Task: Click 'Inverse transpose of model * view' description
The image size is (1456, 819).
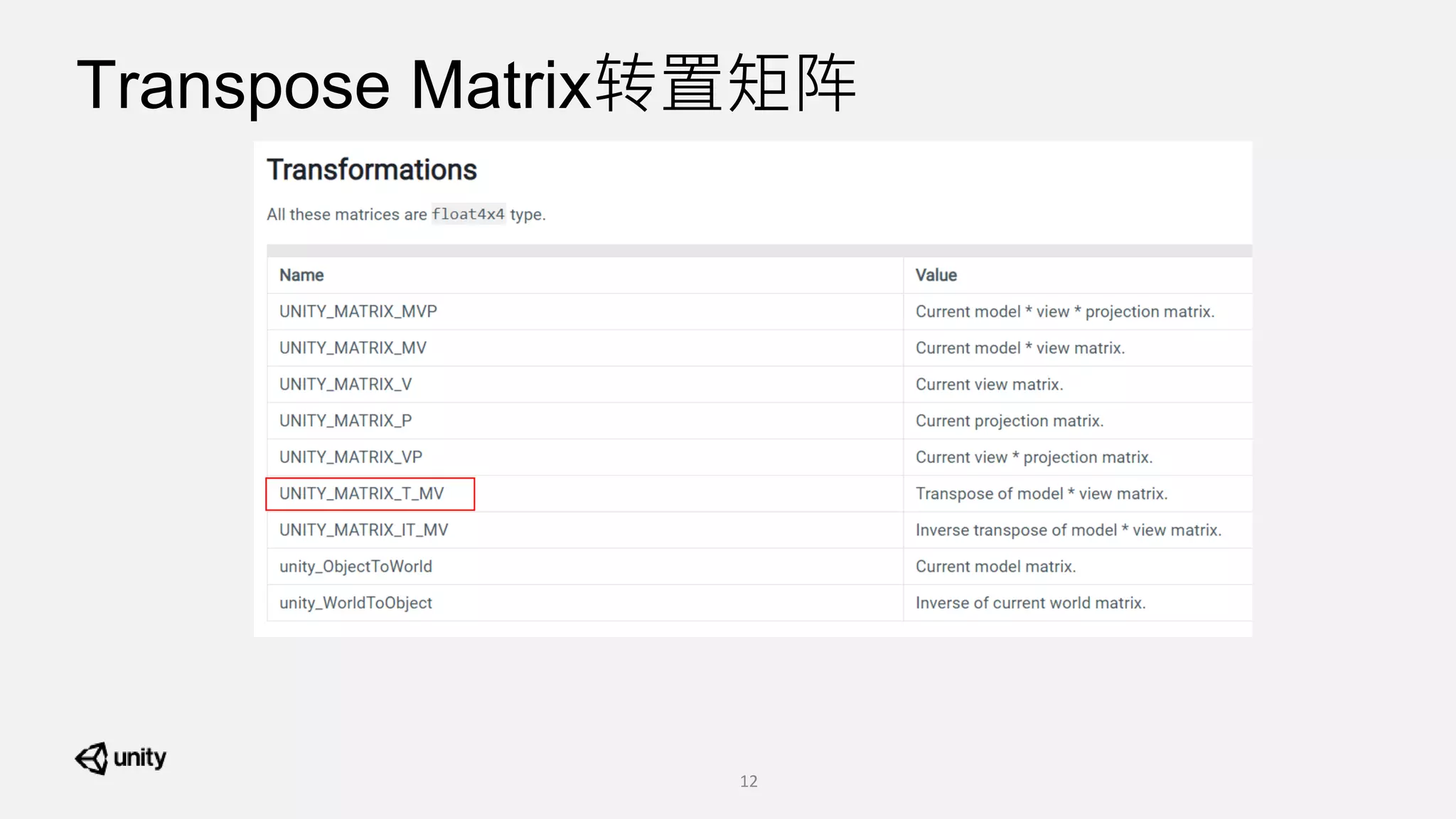Action: point(1068,530)
